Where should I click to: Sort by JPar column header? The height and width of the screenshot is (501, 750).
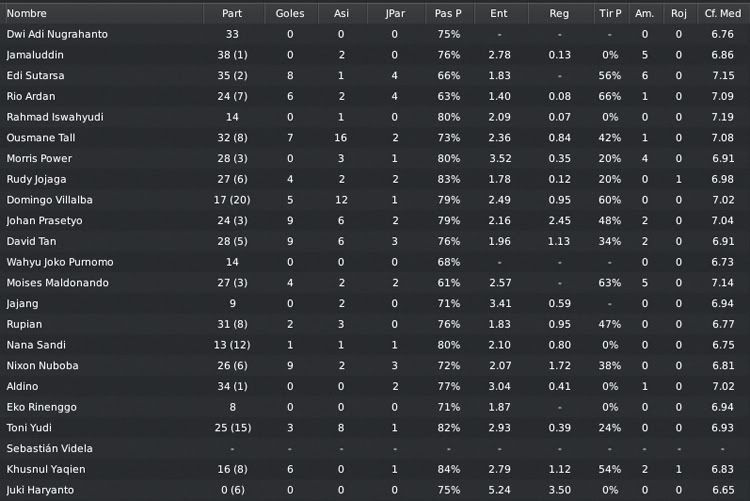coord(395,13)
